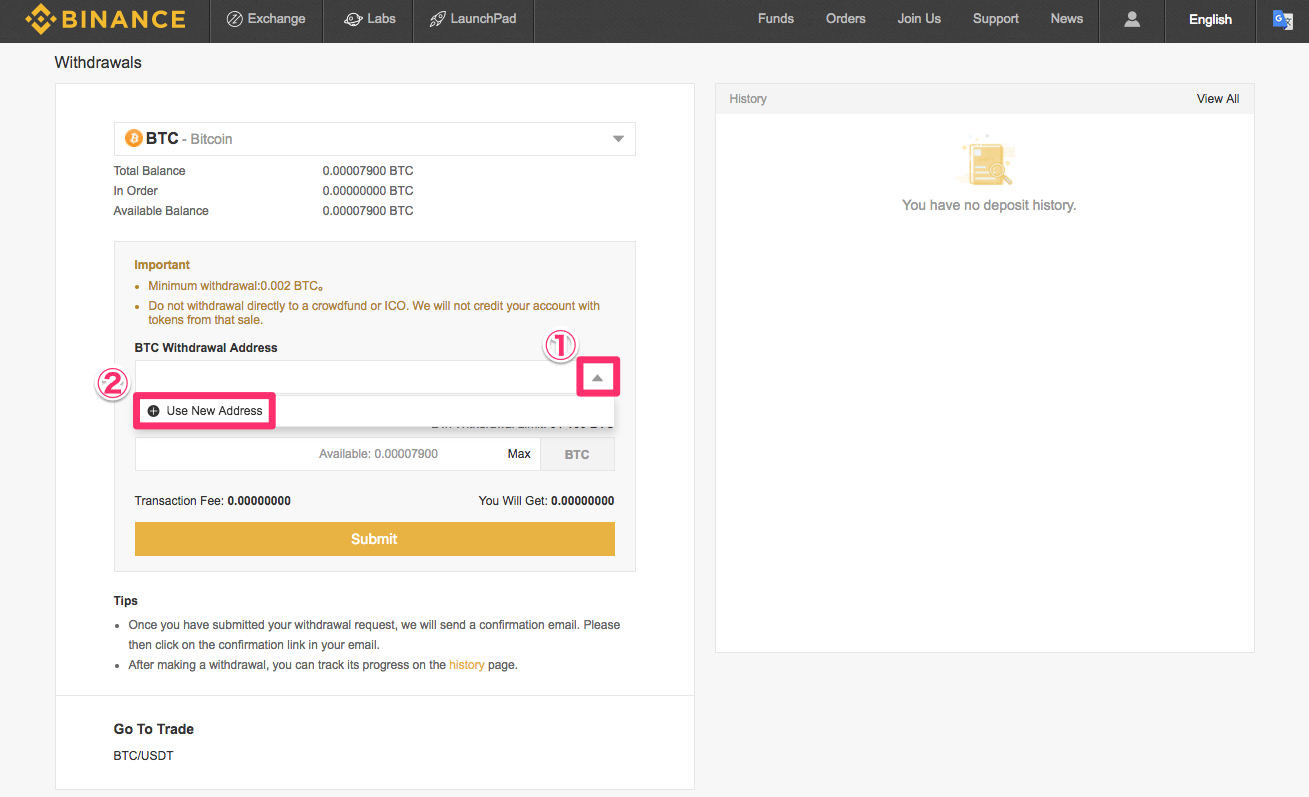Expand the BTC - Bitcoin coin selector
This screenshot has height=797, width=1309.
[374, 139]
